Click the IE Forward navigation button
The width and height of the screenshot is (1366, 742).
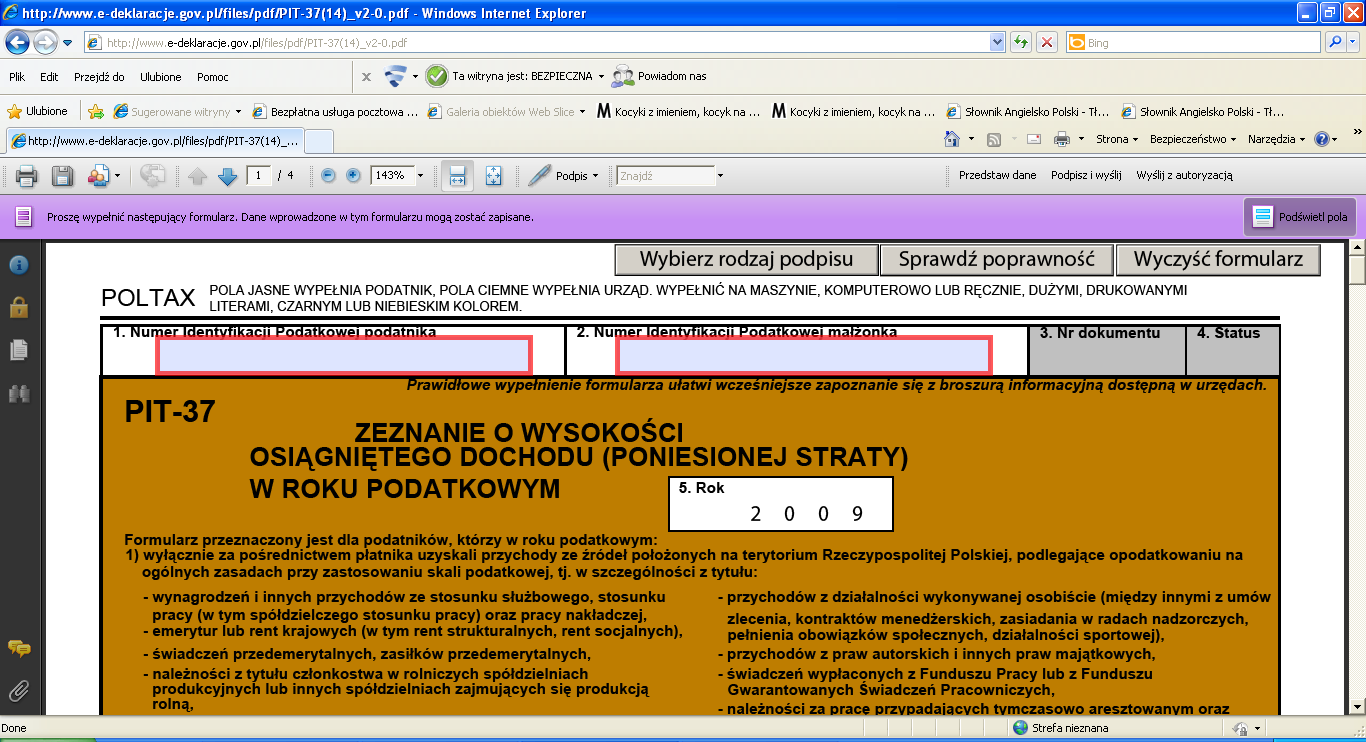(46, 42)
